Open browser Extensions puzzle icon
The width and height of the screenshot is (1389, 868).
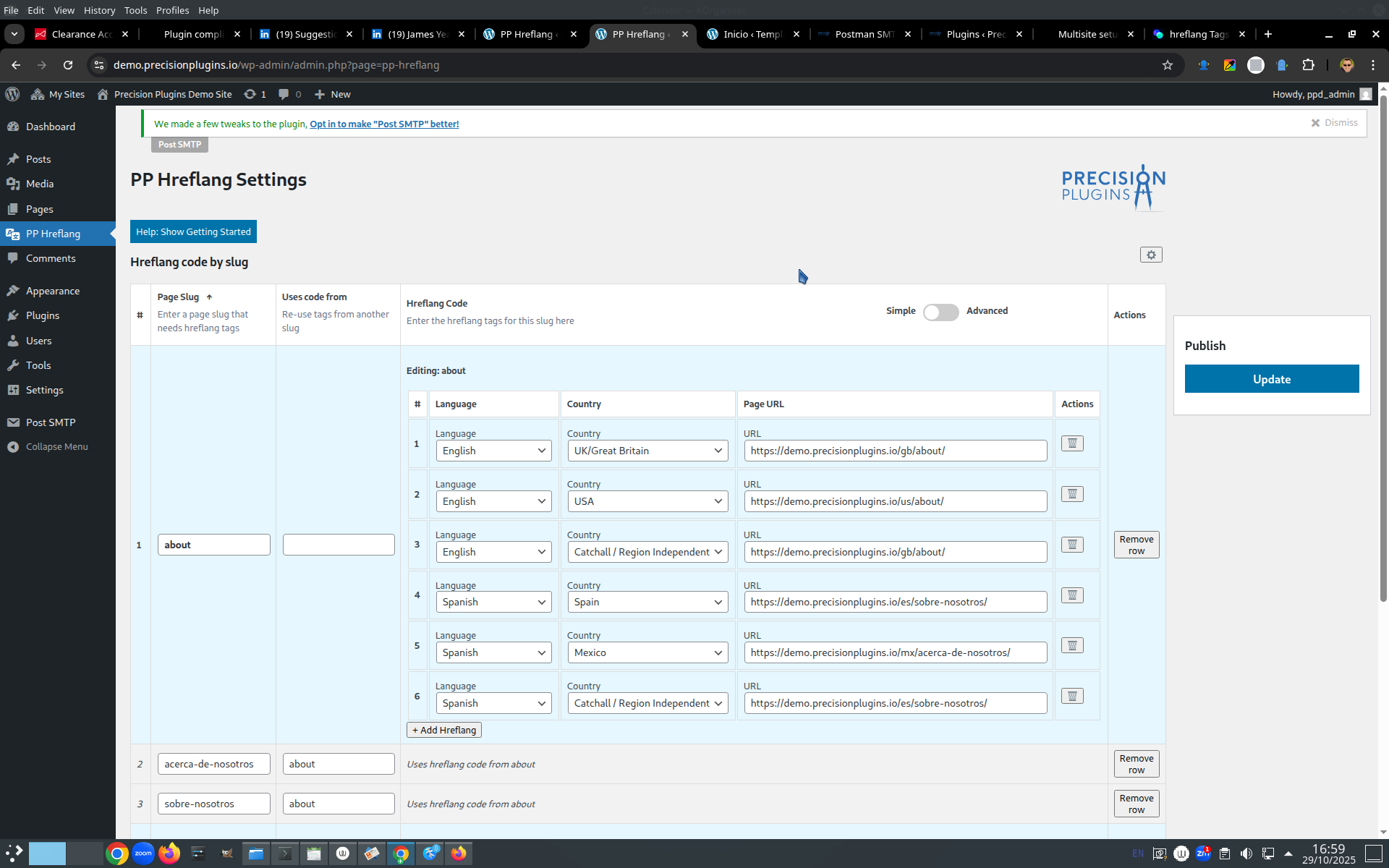pyautogui.click(x=1308, y=65)
